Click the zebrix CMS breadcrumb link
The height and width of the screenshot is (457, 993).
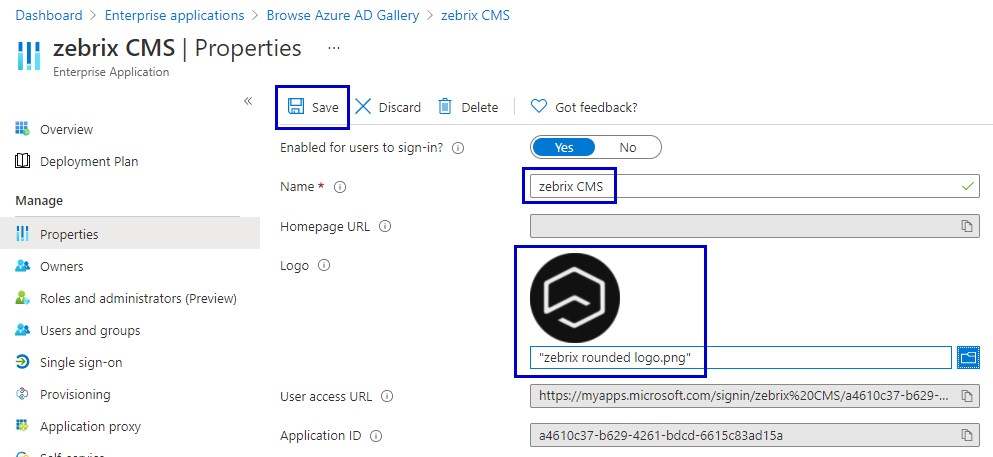[x=475, y=15]
